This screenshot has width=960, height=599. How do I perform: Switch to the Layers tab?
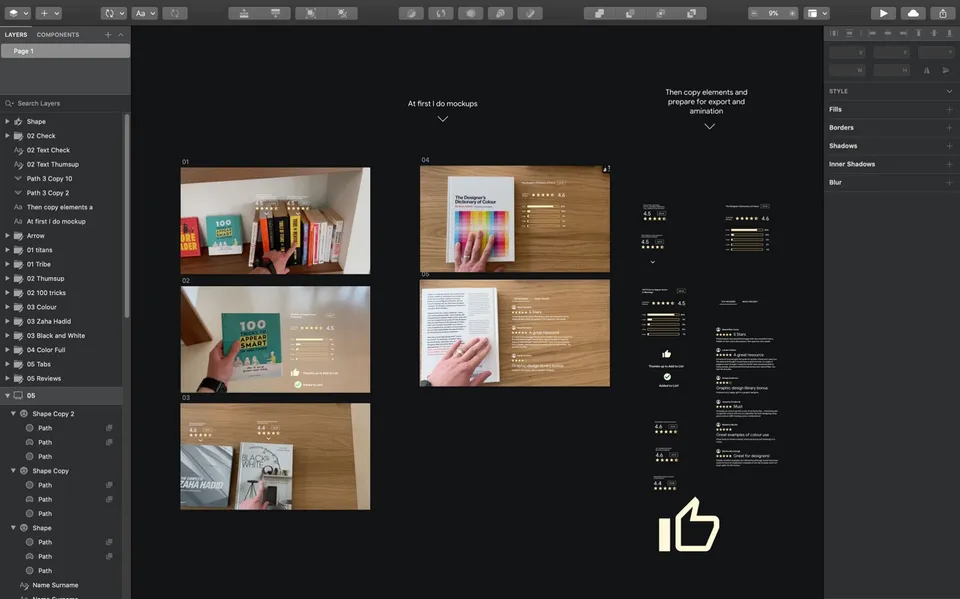[16, 35]
